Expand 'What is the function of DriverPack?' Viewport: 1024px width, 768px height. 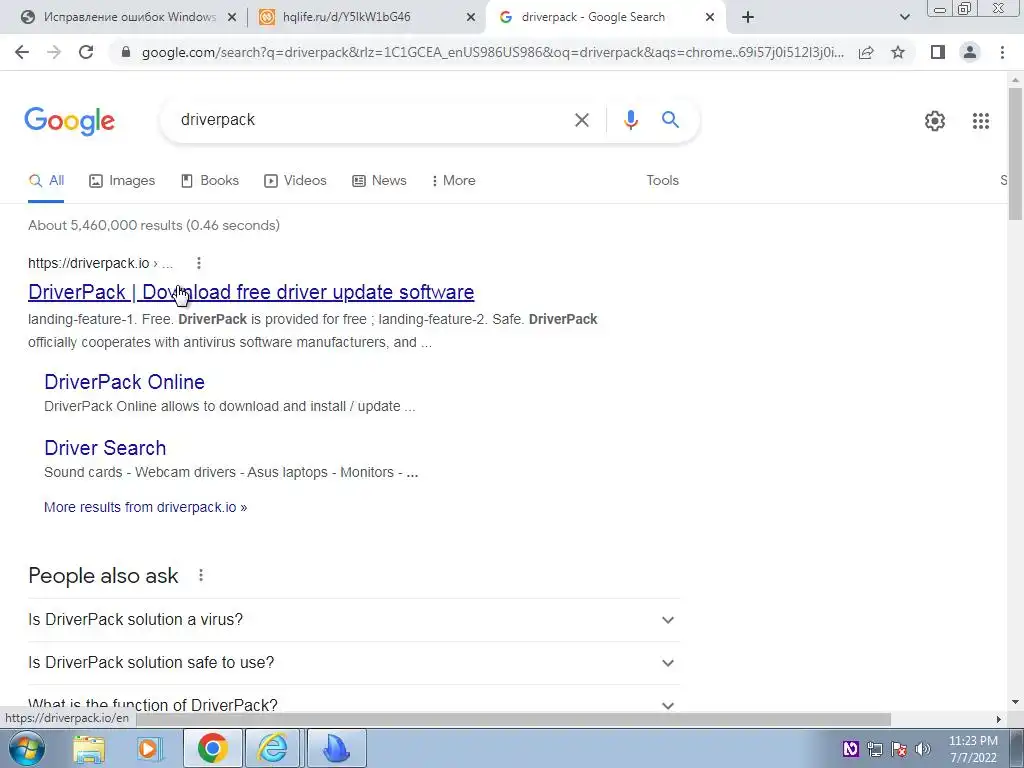coord(353,703)
